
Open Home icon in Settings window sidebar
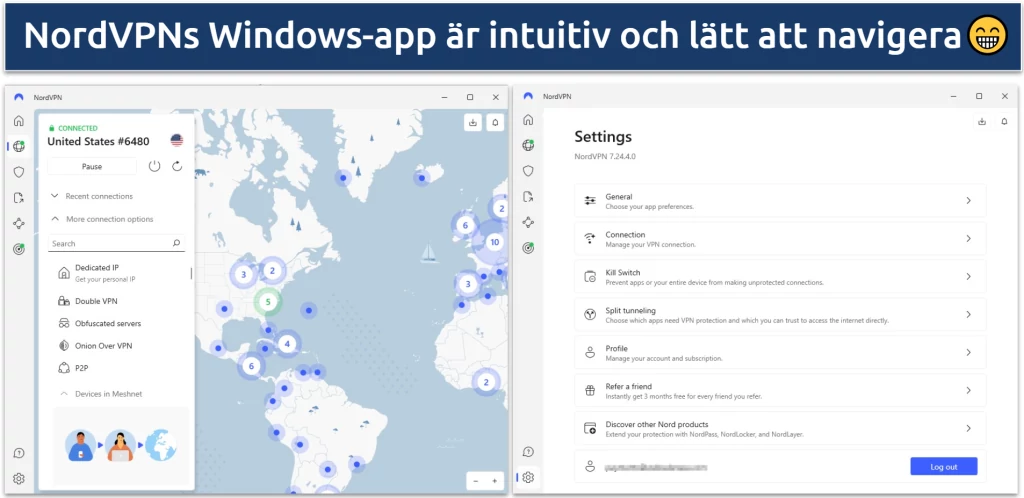pos(528,120)
